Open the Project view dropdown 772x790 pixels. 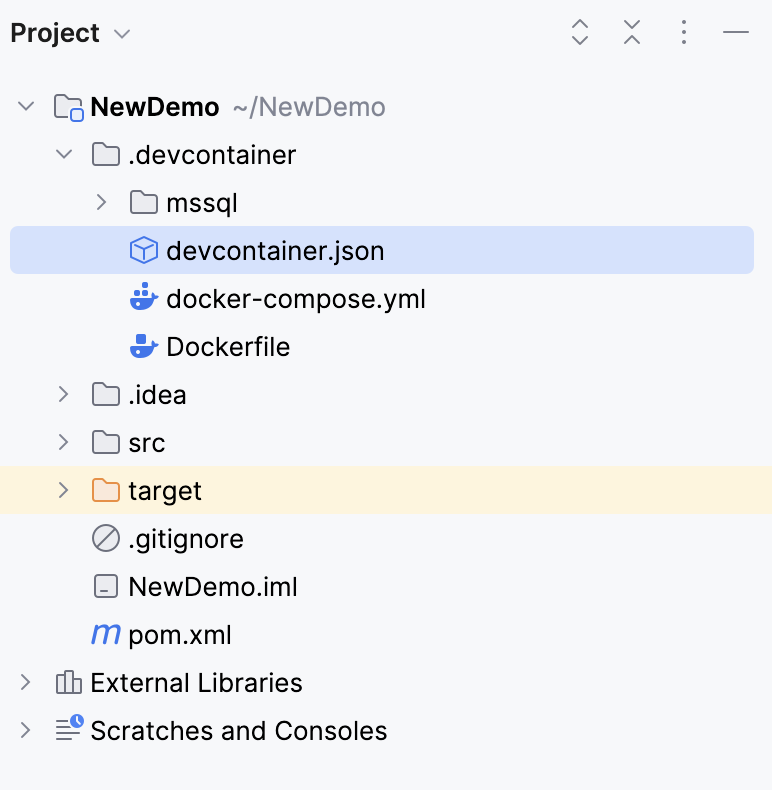(122, 34)
